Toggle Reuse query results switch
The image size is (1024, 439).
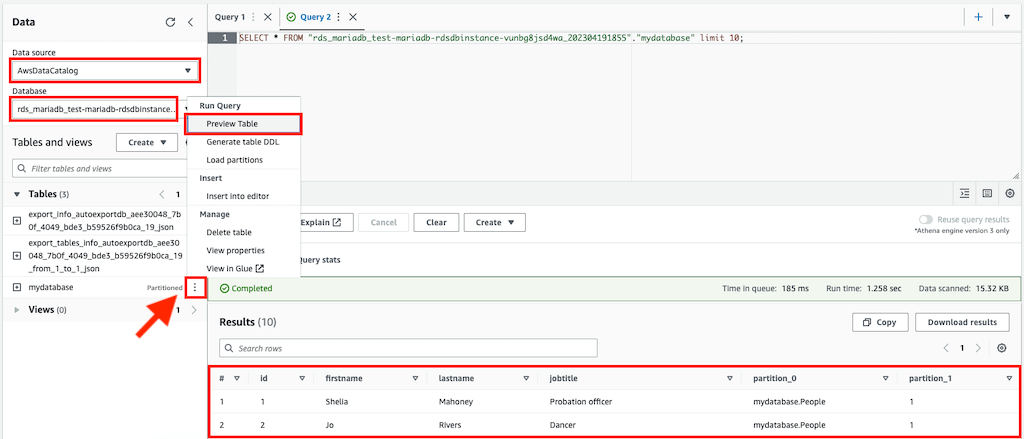tap(925, 220)
